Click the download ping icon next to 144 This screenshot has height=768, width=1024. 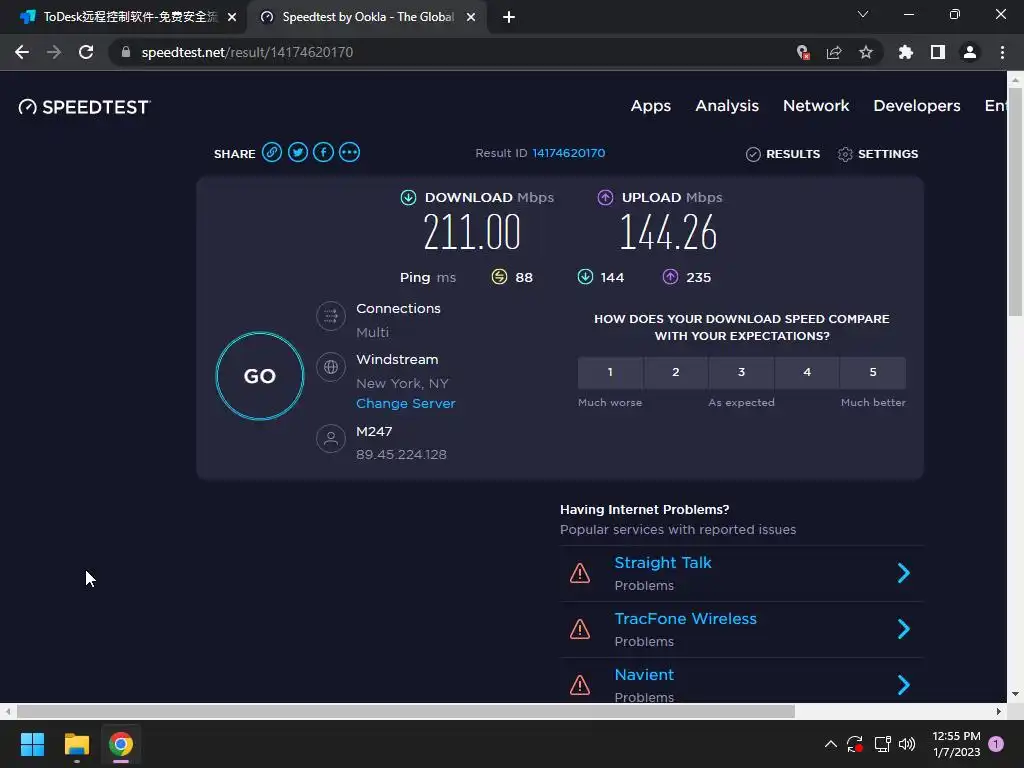coord(585,277)
